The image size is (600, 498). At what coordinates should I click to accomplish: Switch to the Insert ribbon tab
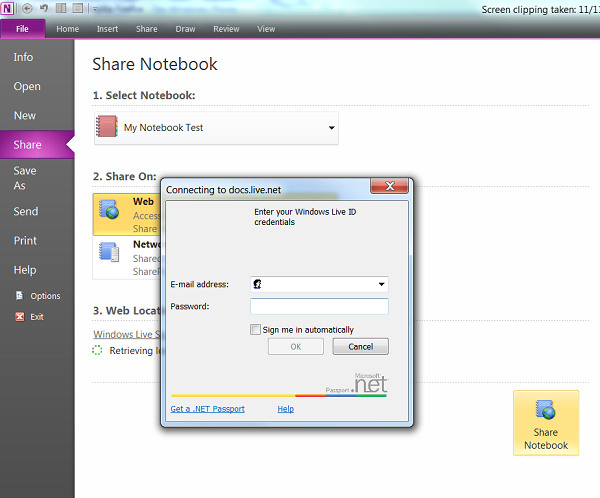pyautogui.click(x=108, y=29)
